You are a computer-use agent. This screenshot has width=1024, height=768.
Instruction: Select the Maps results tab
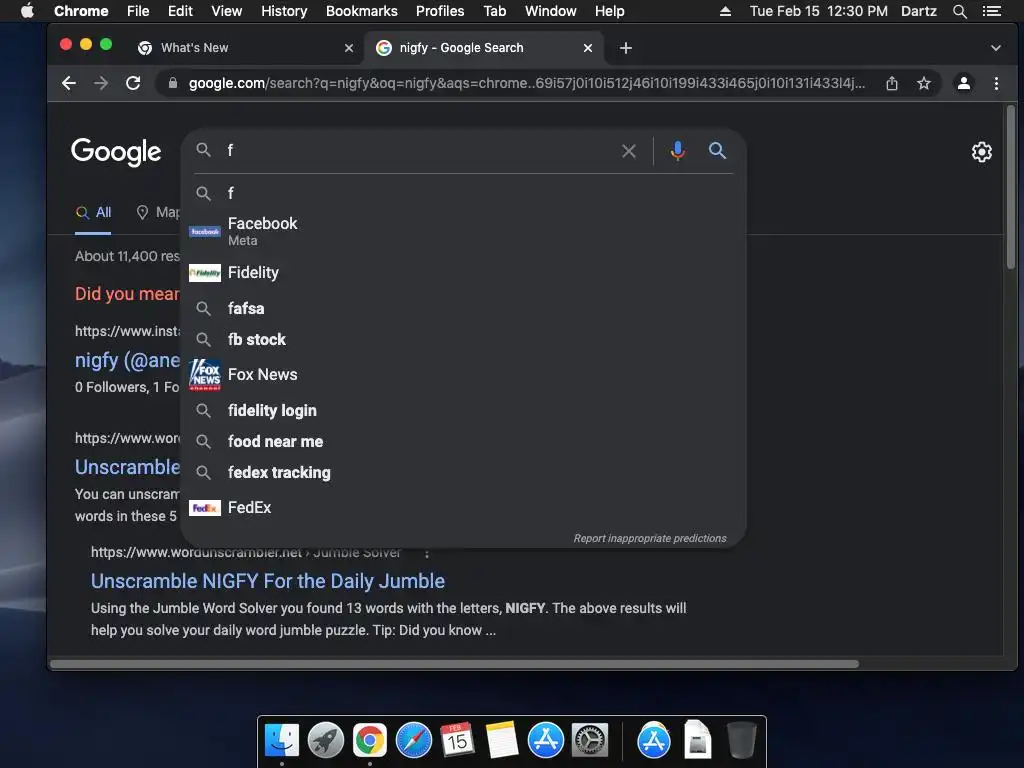coord(157,212)
